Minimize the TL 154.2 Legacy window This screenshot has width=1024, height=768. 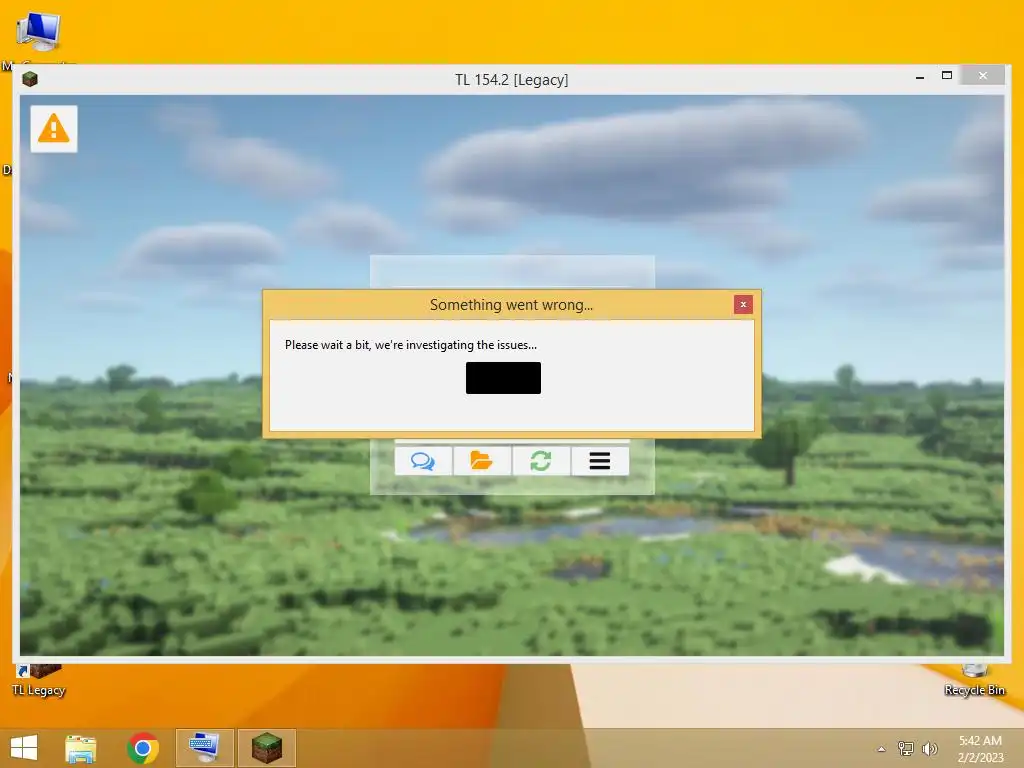920,77
